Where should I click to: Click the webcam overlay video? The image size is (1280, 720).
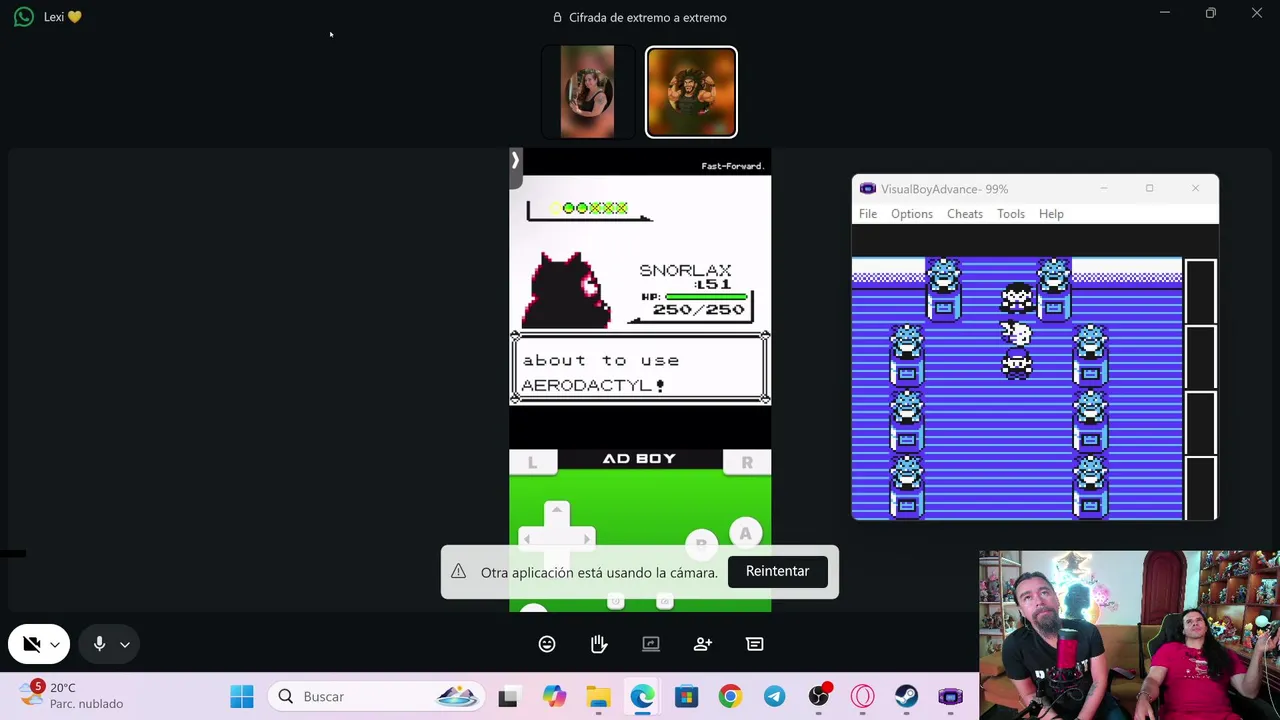coord(1129,635)
